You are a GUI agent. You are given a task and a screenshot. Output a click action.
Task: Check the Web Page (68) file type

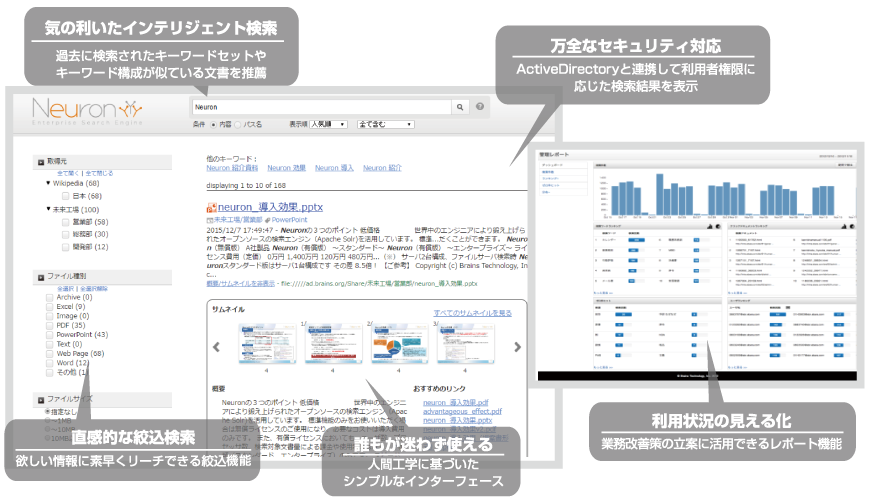[x=49, y=354]
